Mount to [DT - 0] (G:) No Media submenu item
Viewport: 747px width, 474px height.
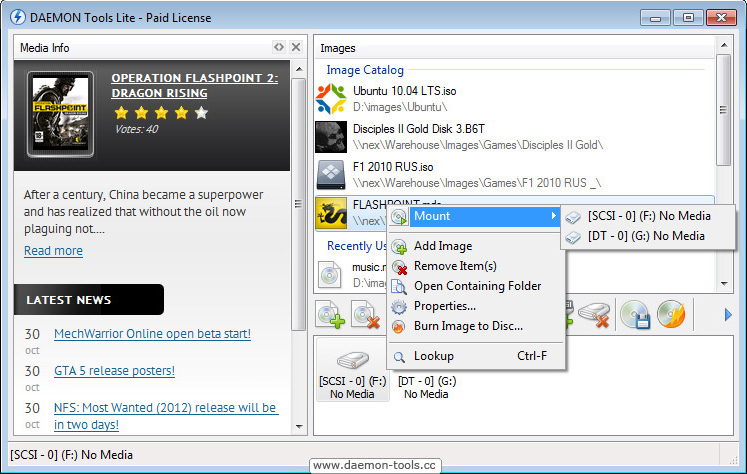tap(648, 236)
